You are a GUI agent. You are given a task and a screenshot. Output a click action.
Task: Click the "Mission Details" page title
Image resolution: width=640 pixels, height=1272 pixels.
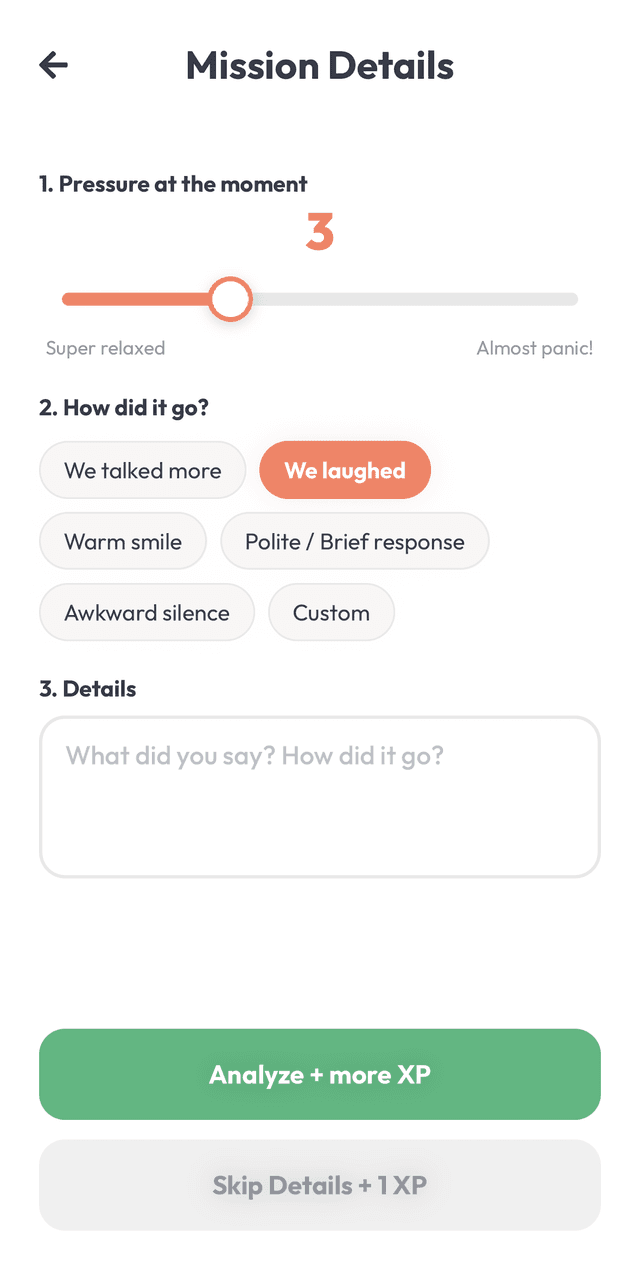pos(320,66)
